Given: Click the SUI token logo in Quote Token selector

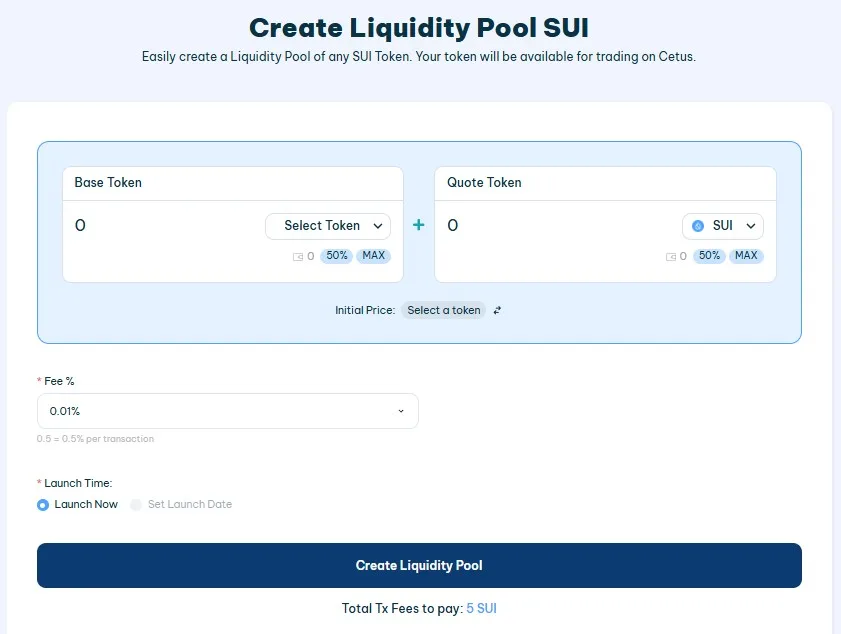Looking at the screenshot, I should tap(697, 225).
